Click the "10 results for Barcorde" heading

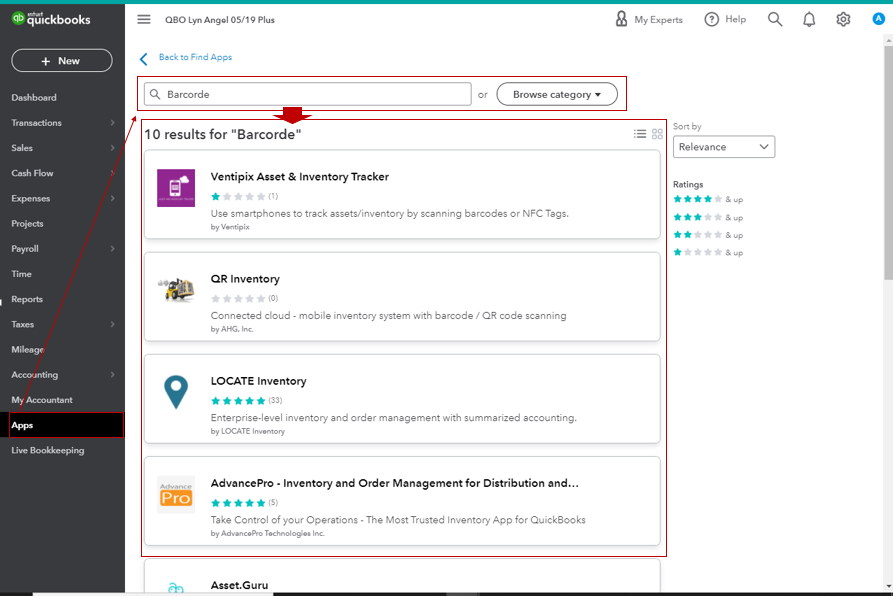pyautogui.click(x=223, y=134)
